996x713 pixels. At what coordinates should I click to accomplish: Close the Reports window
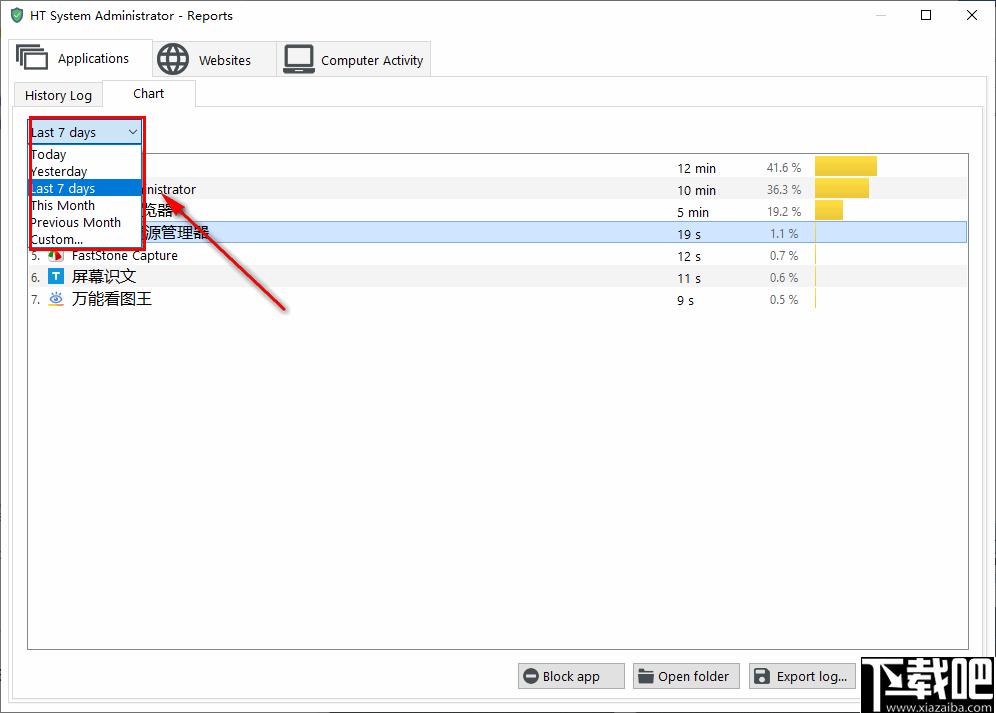pyautogui.click(x=972, y=15)
